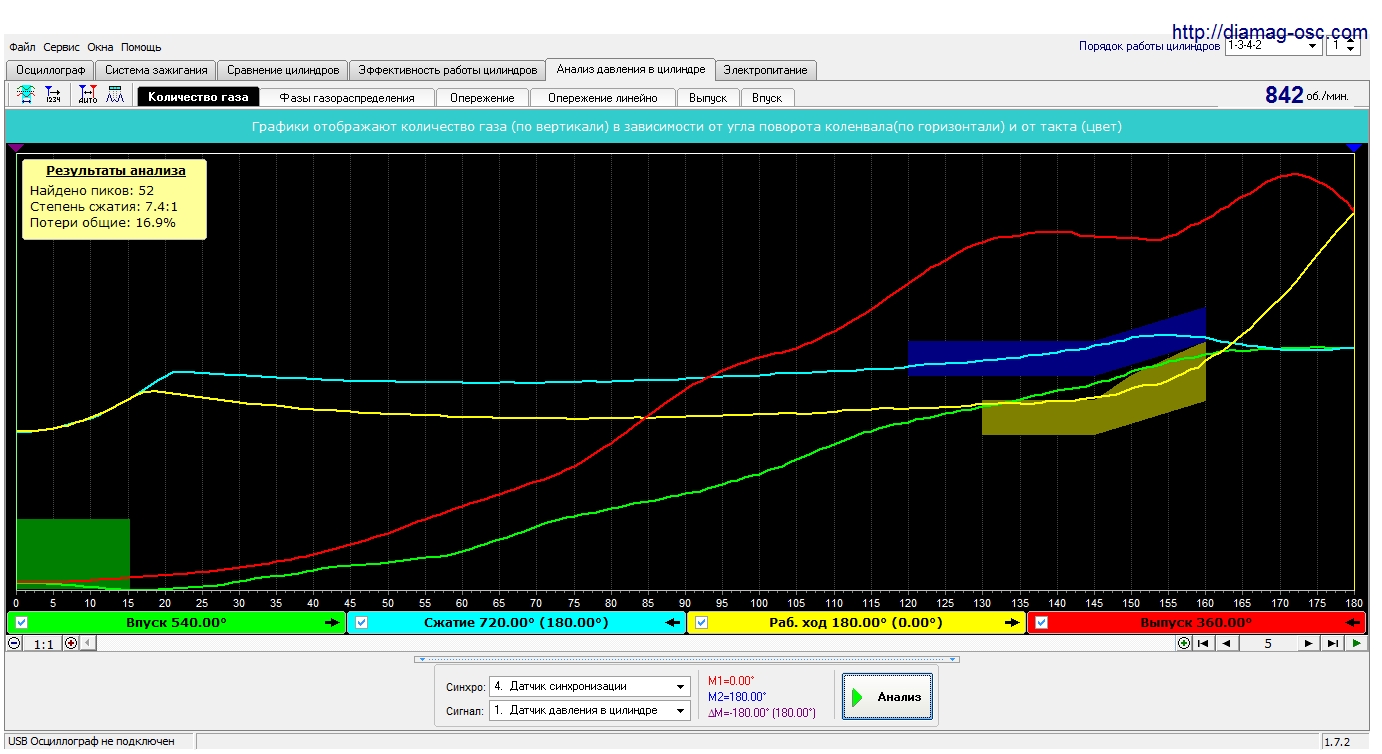Image resolution: width=1382 pixels, height=754 pixels.
Task: Start playback with the green play arrow
Action: pyautogui.click(x=1356, y=643)
